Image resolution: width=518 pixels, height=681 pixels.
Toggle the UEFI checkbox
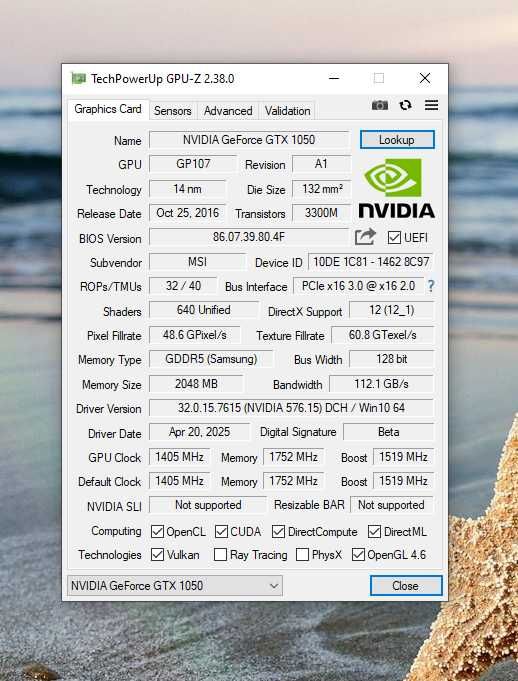[x=394, y=238]
